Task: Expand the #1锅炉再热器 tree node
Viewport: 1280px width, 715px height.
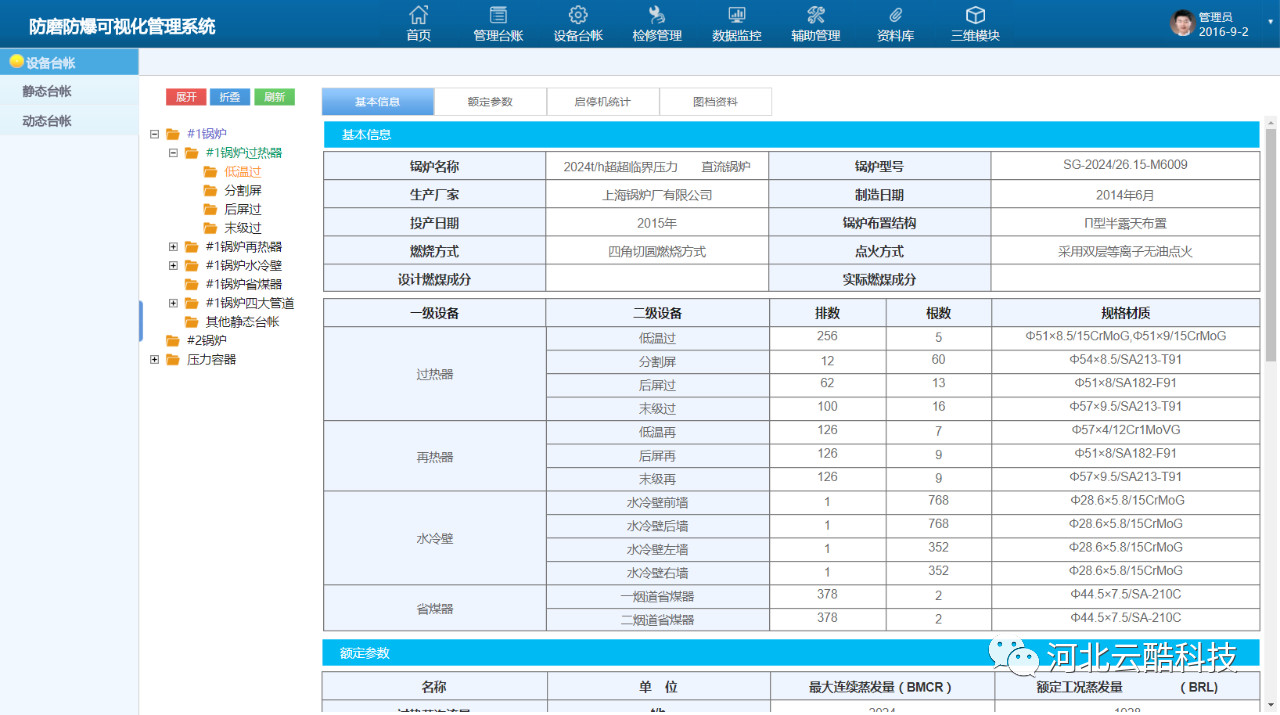Action: coord(173,247)
